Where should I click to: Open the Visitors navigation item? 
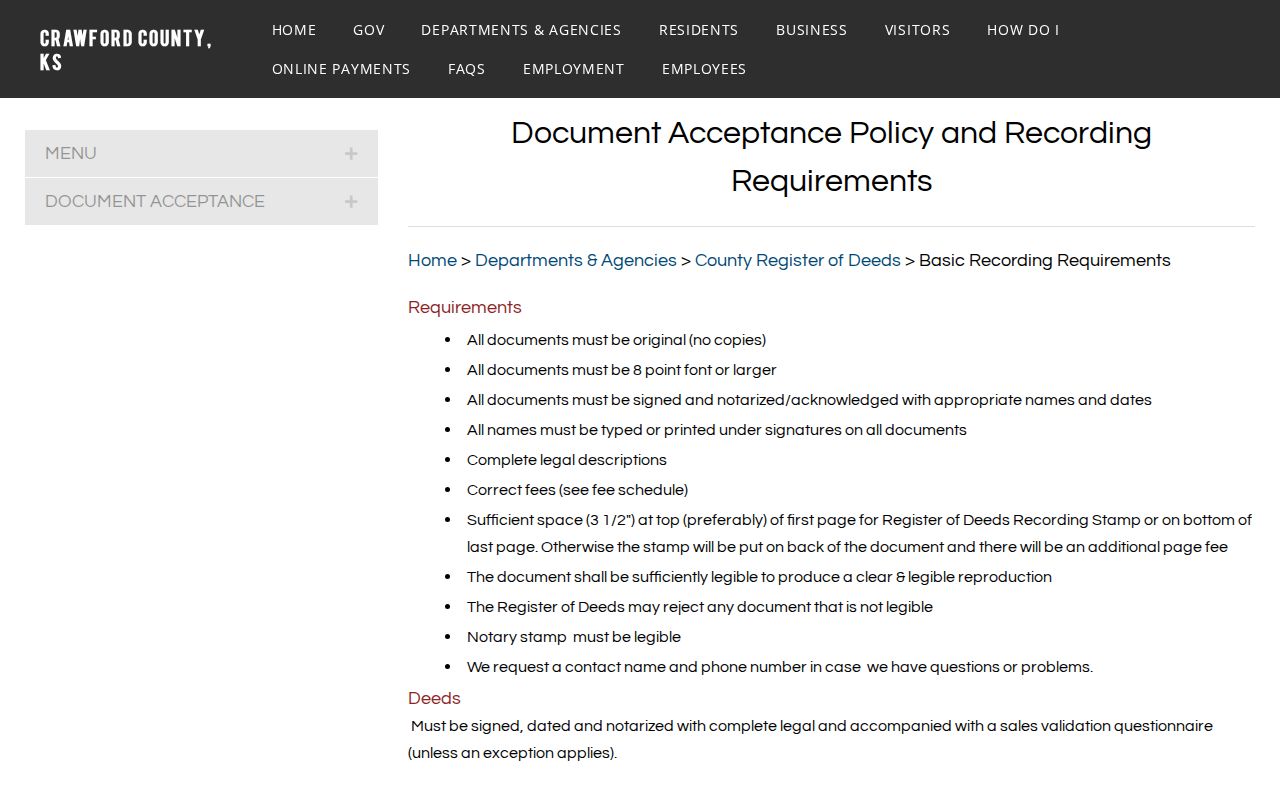(917, 30)
